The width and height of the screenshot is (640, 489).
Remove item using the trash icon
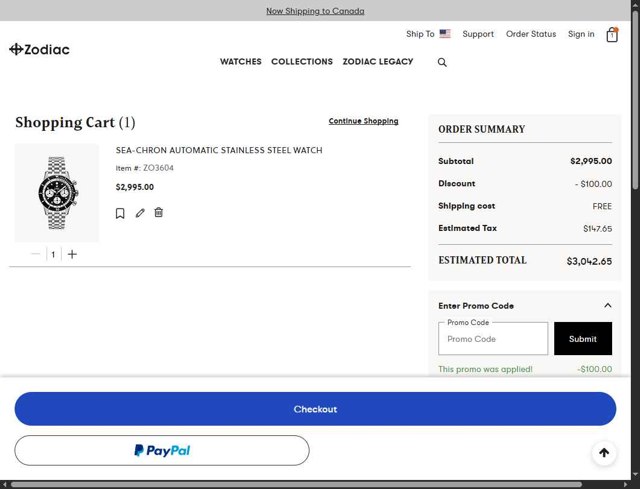[159, 212]
